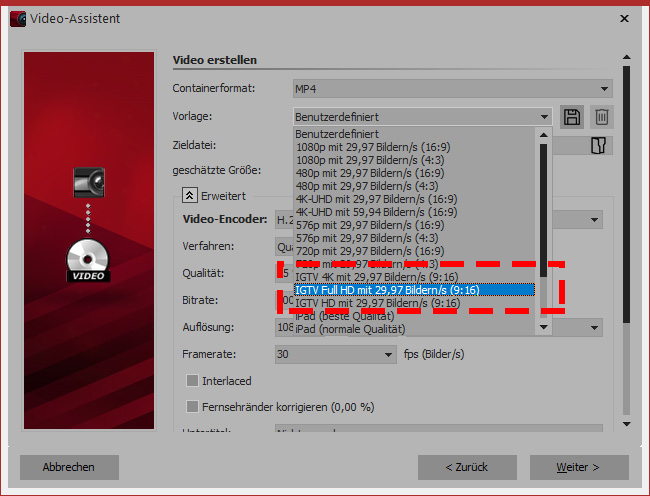650x496 pixels.
Task: Click the Bitrate label
Action: [x=200, y=300]
